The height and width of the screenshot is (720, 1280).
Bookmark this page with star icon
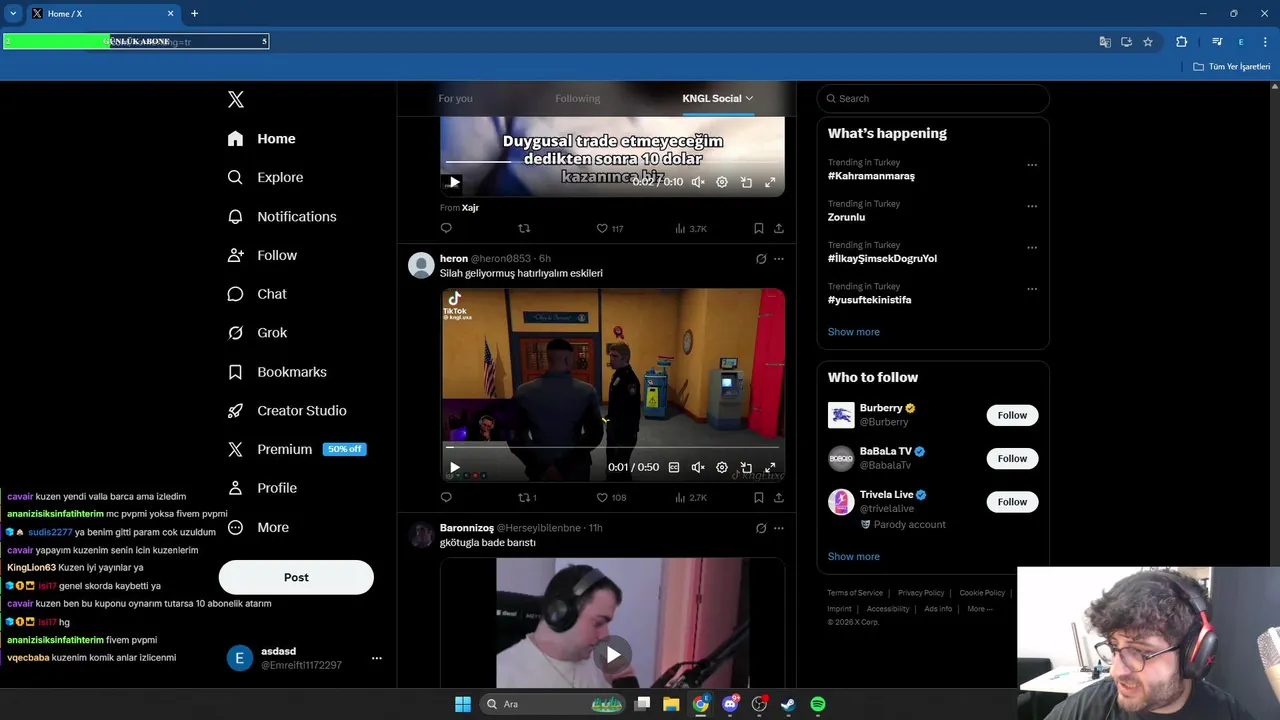pos(1148,42)
